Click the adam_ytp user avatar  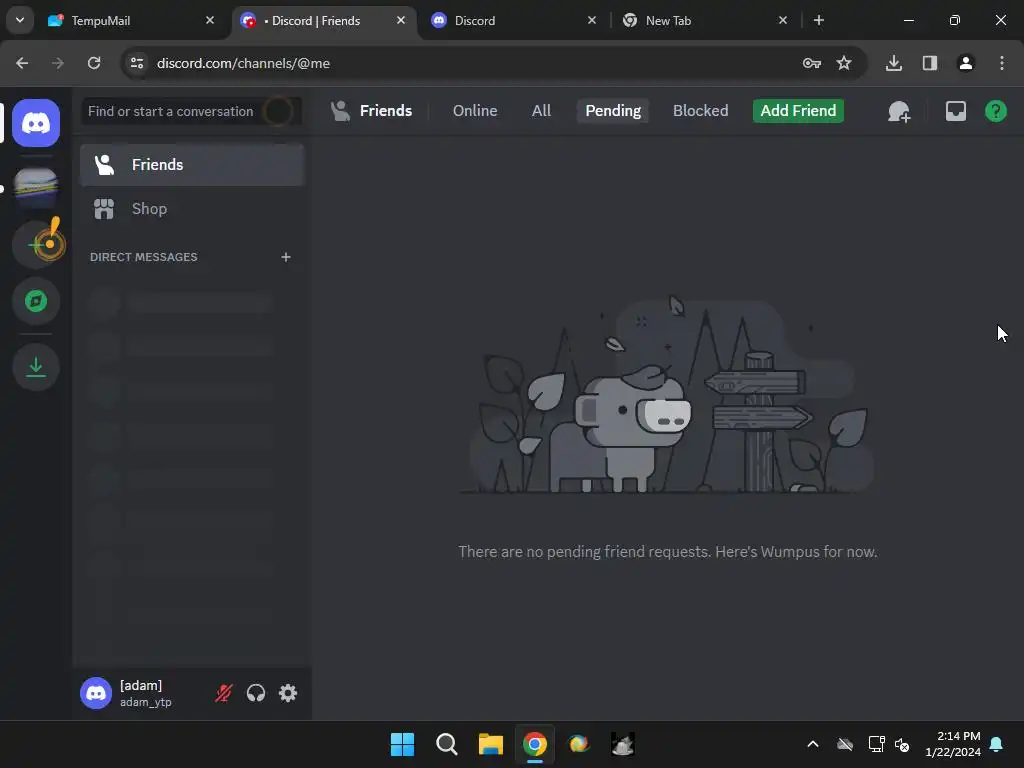pyautogui.click(x=96, y=693)
